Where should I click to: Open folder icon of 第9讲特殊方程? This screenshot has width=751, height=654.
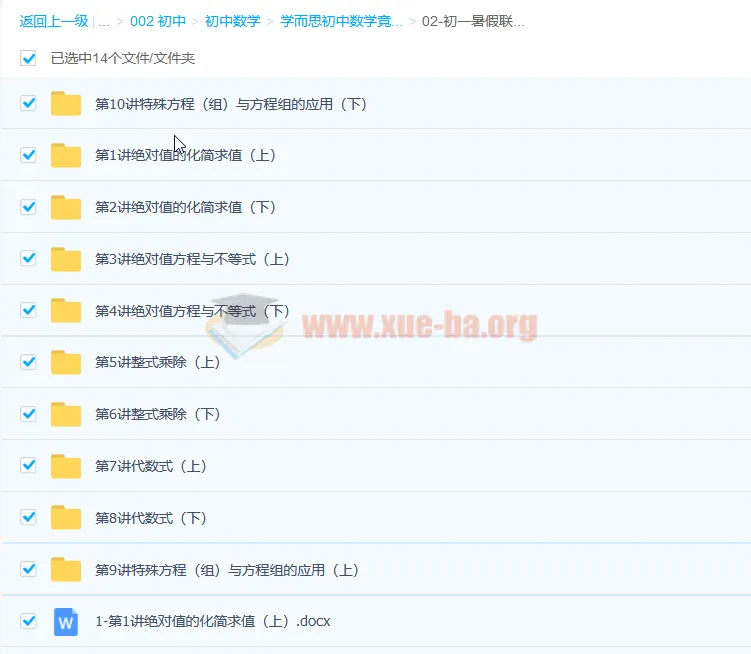tap(66, 570)
